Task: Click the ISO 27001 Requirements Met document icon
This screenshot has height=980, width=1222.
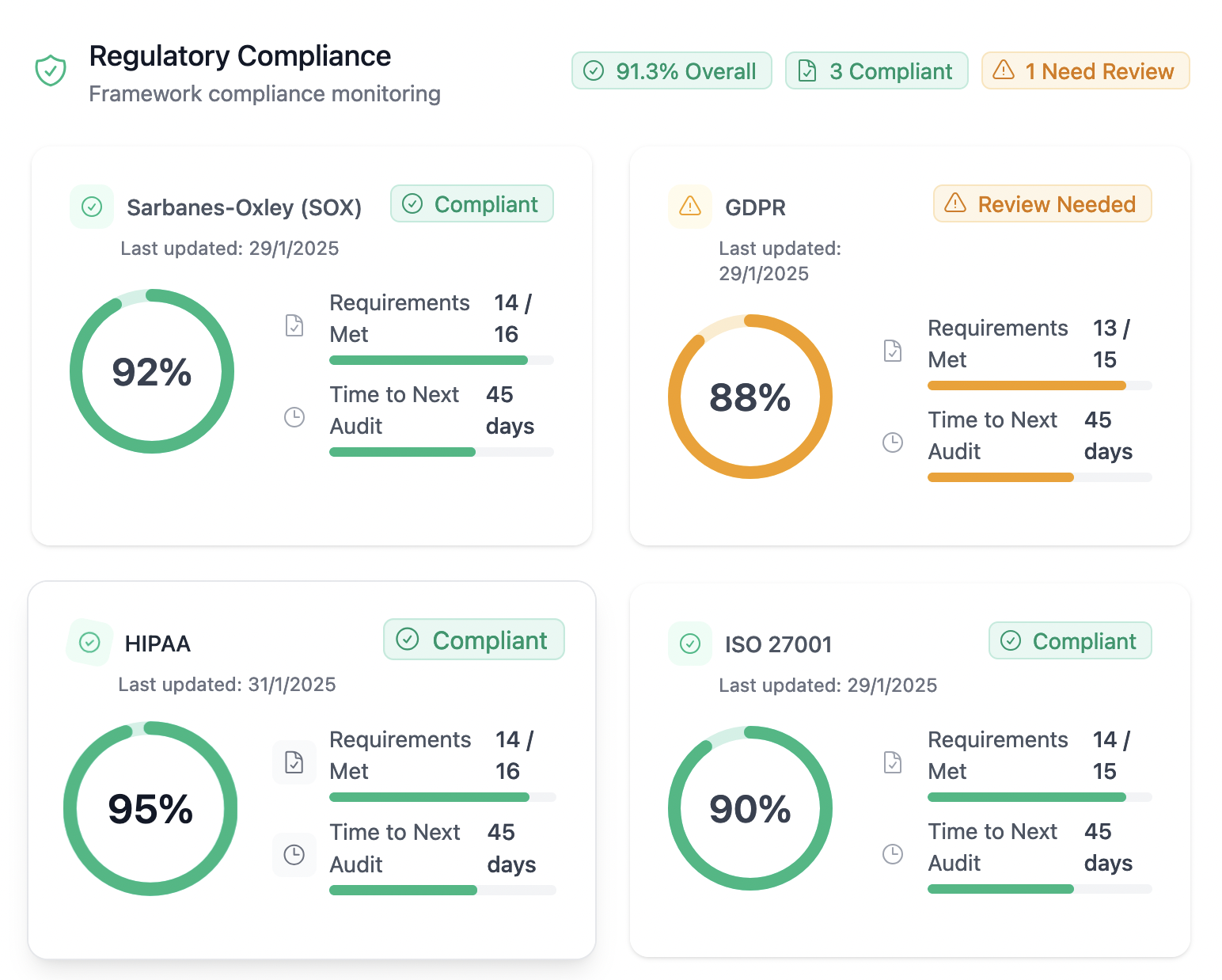Action: click(893, 762)
